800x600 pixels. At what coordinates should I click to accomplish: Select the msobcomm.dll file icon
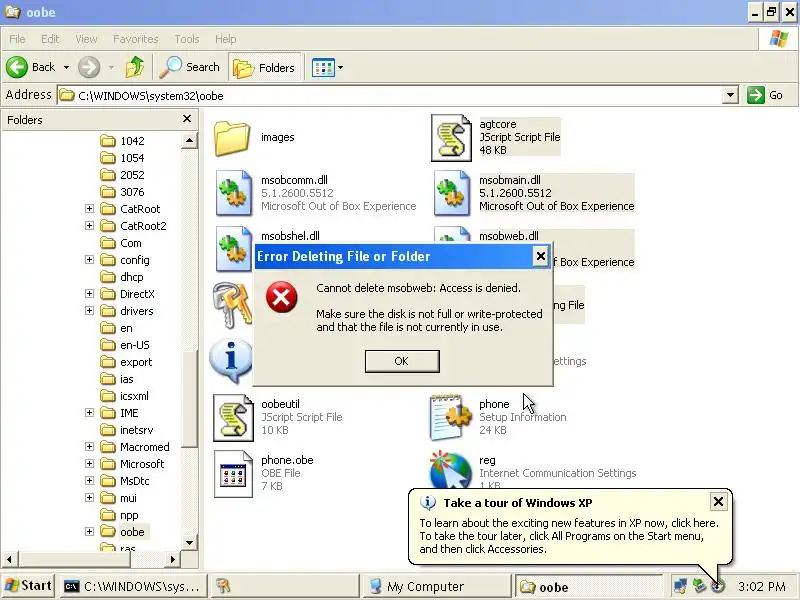[234, 193]
